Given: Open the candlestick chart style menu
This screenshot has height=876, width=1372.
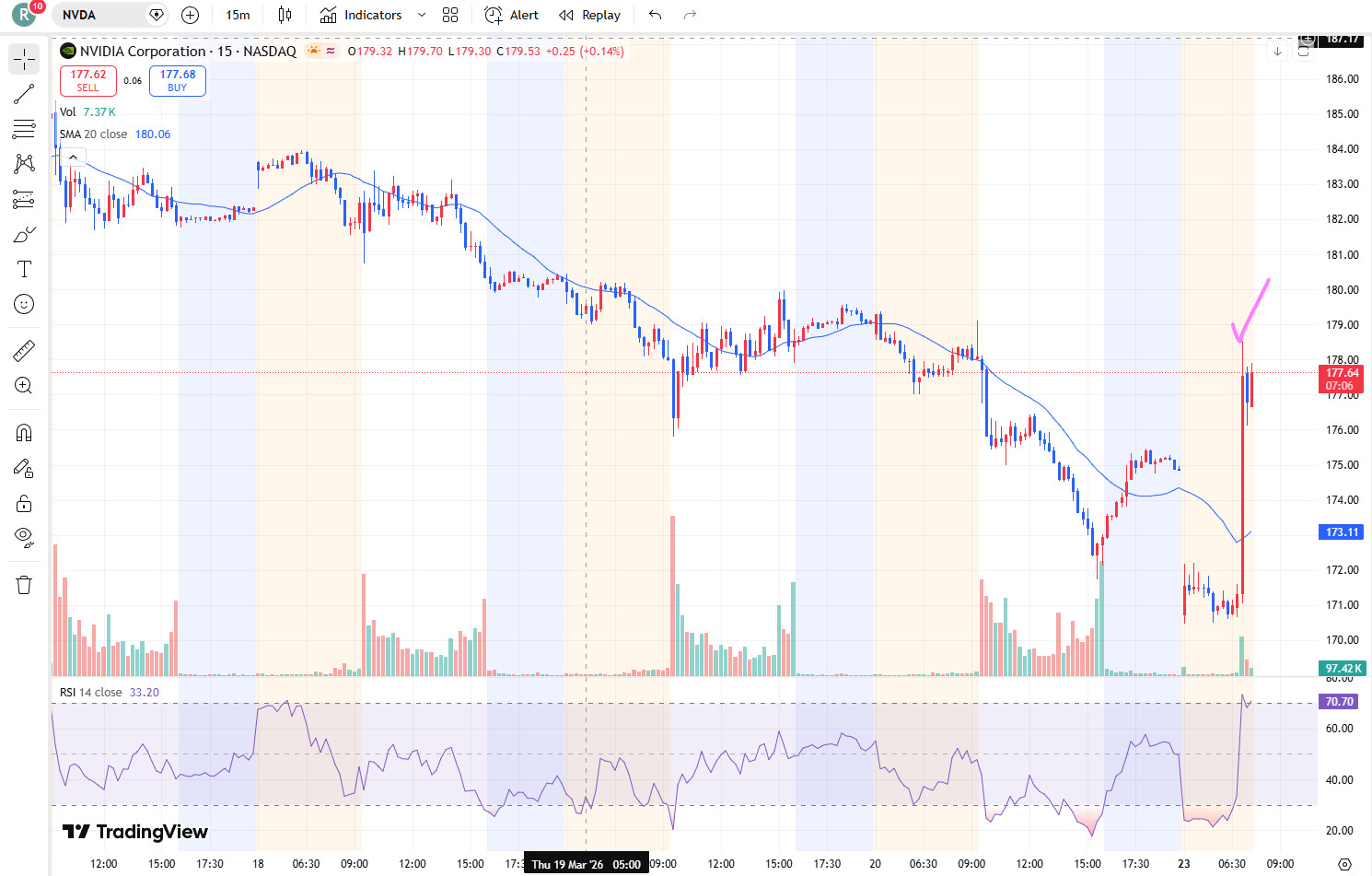Looking at the screenshot, I should click(x=285, y=15).
